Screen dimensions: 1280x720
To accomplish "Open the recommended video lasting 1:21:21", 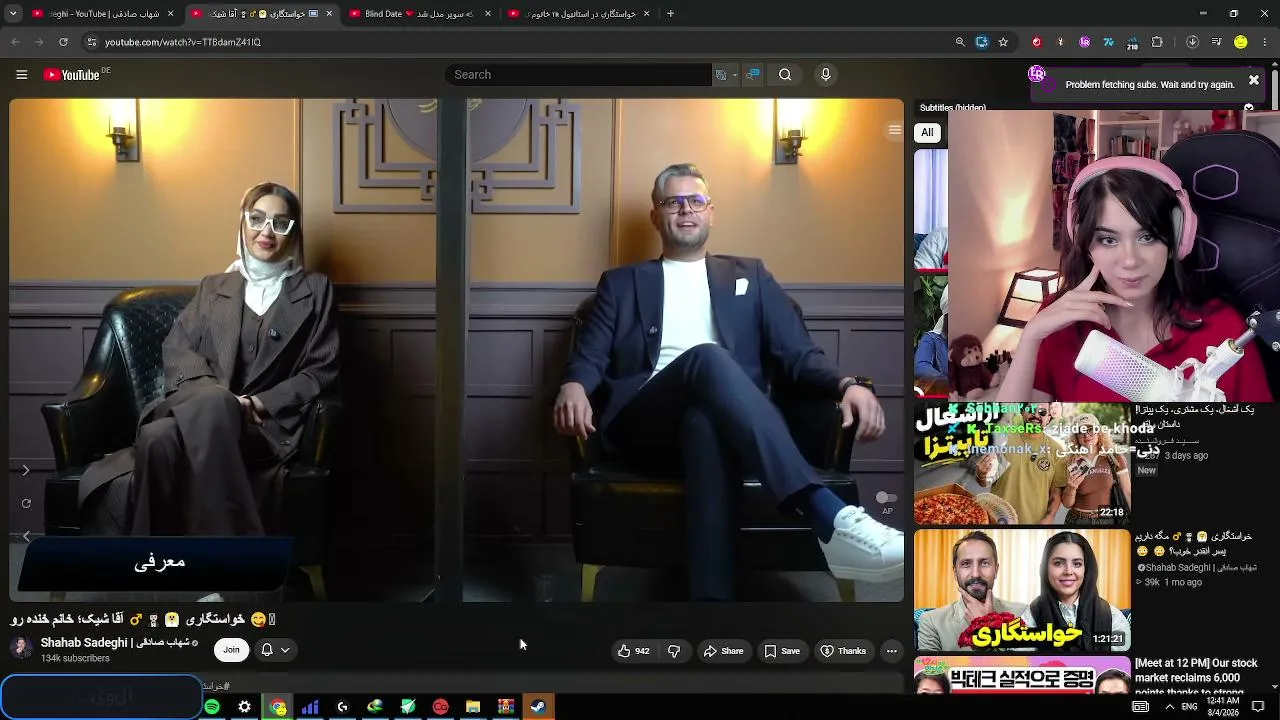I will (1022, 589).
